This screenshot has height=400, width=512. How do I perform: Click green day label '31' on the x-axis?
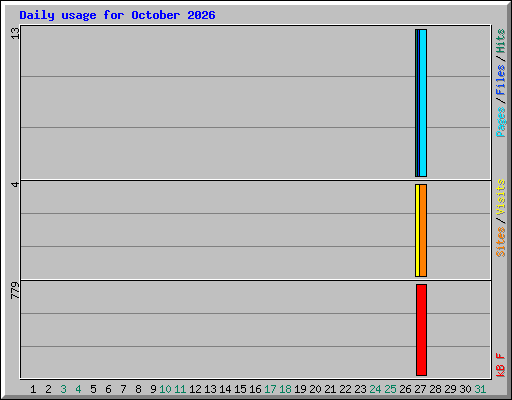click(480, 389)
